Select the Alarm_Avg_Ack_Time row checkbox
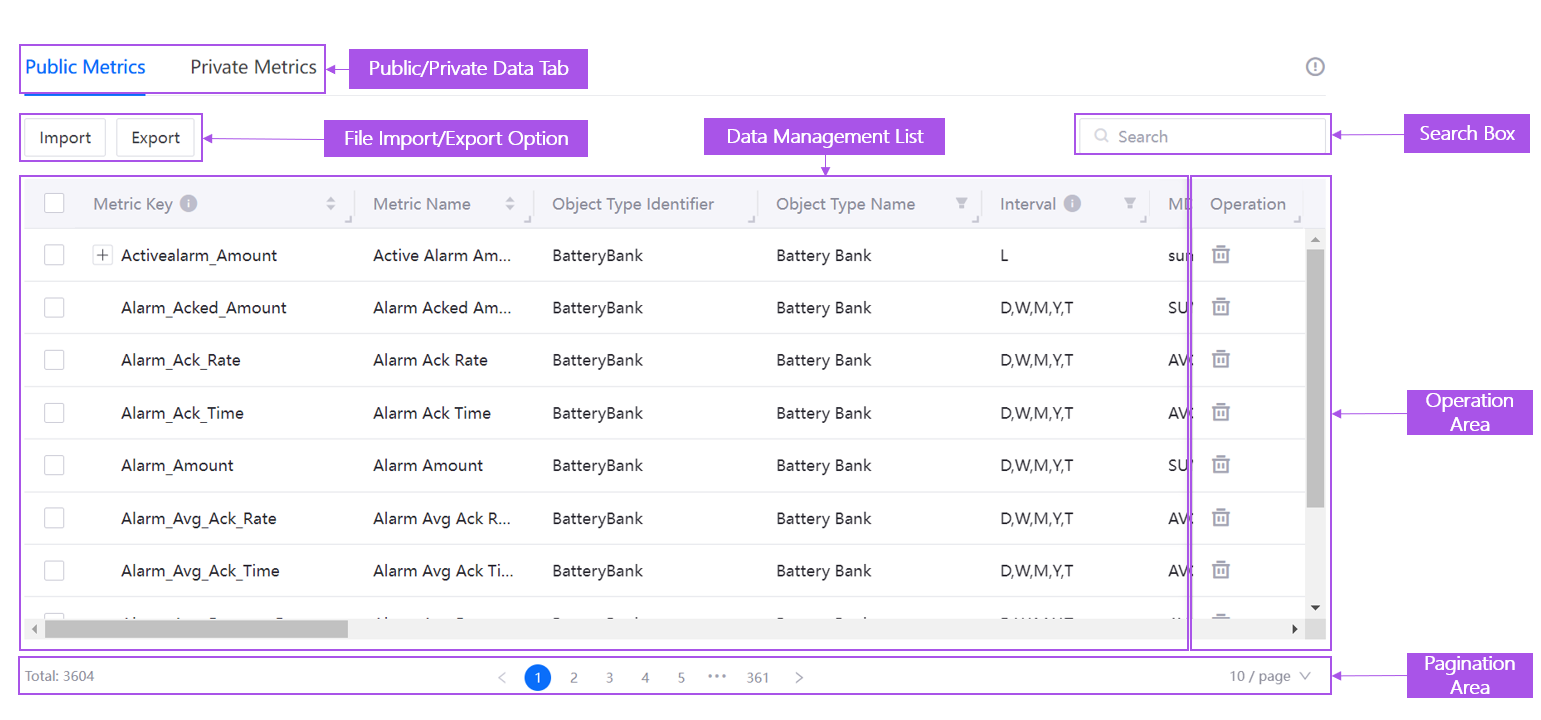Screen dimensions: 1541x720 [x=54, y=570]
